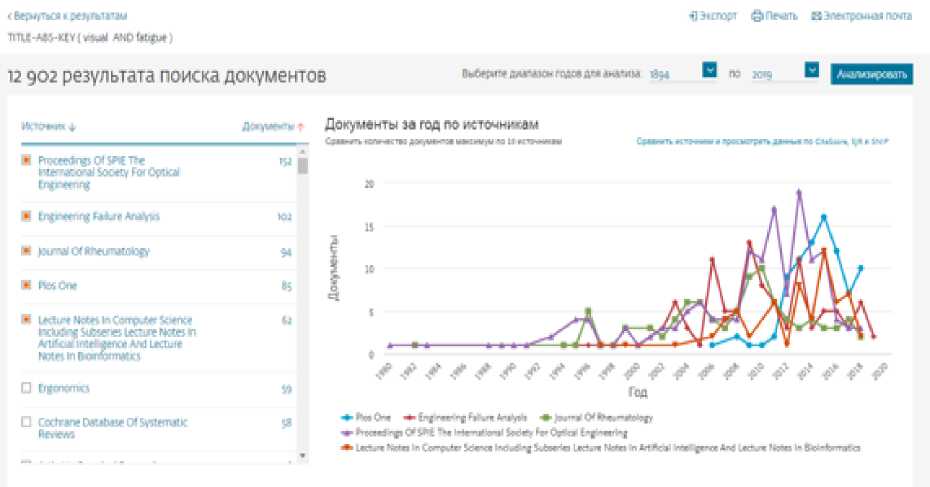Uncheck the Plos One source checkbox

(27, 285)
